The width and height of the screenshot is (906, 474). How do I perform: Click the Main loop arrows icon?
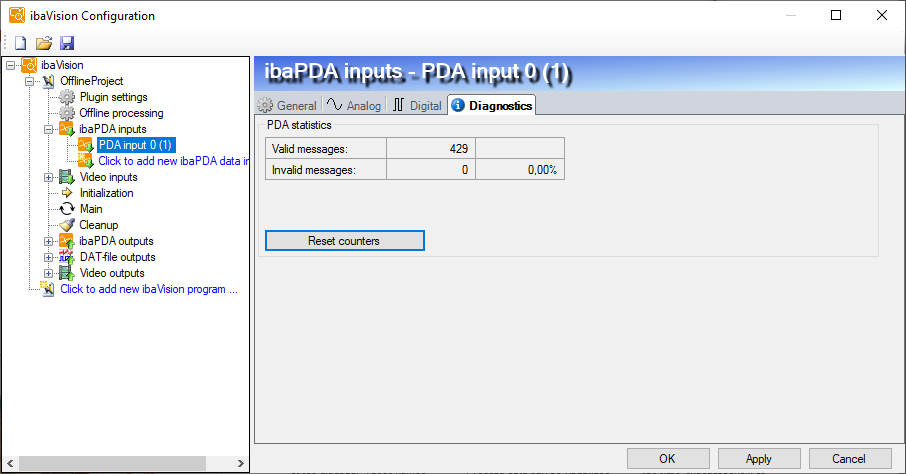67,209
